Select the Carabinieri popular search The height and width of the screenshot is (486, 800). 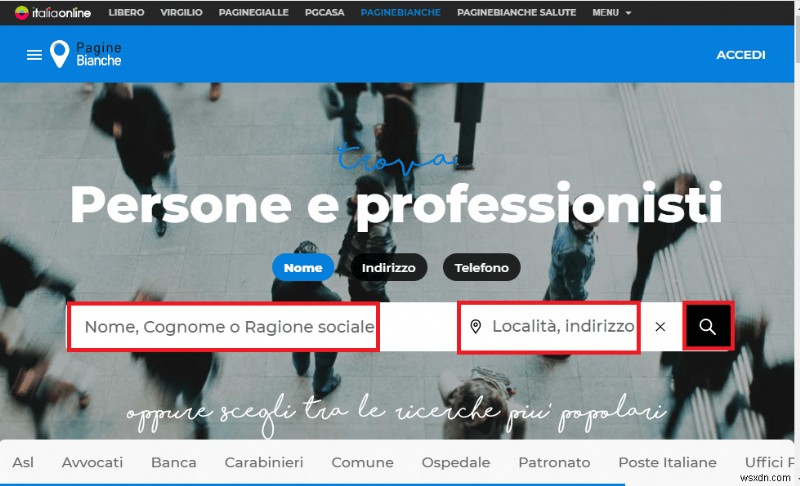click(x=264, y=462)
